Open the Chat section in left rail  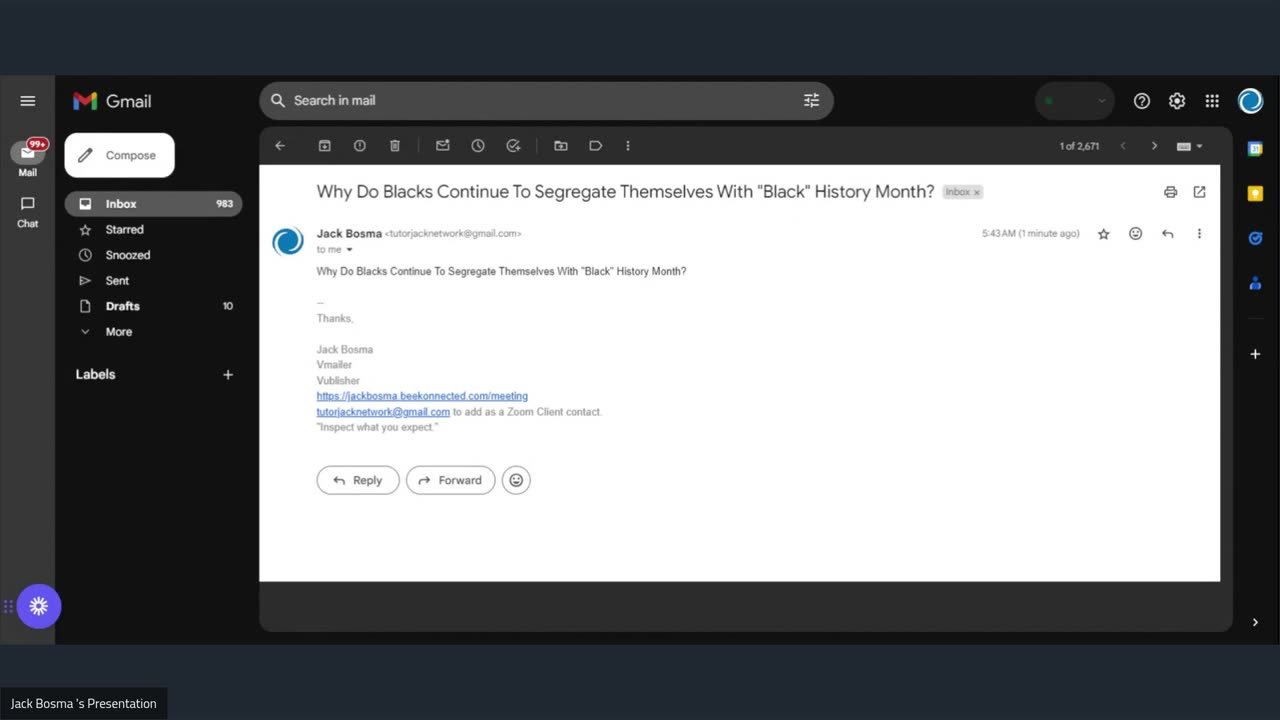click(28, 211)
